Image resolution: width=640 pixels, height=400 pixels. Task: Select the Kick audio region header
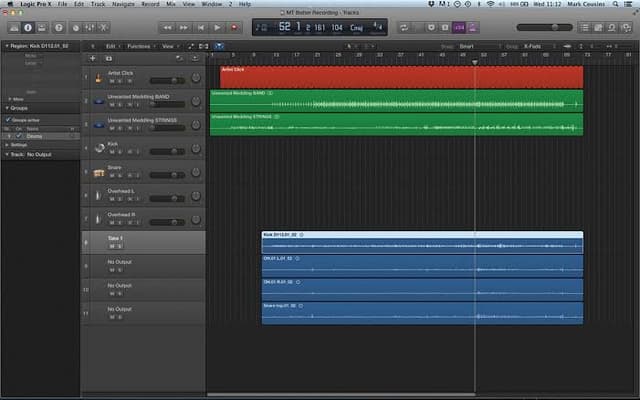point(422,235)
